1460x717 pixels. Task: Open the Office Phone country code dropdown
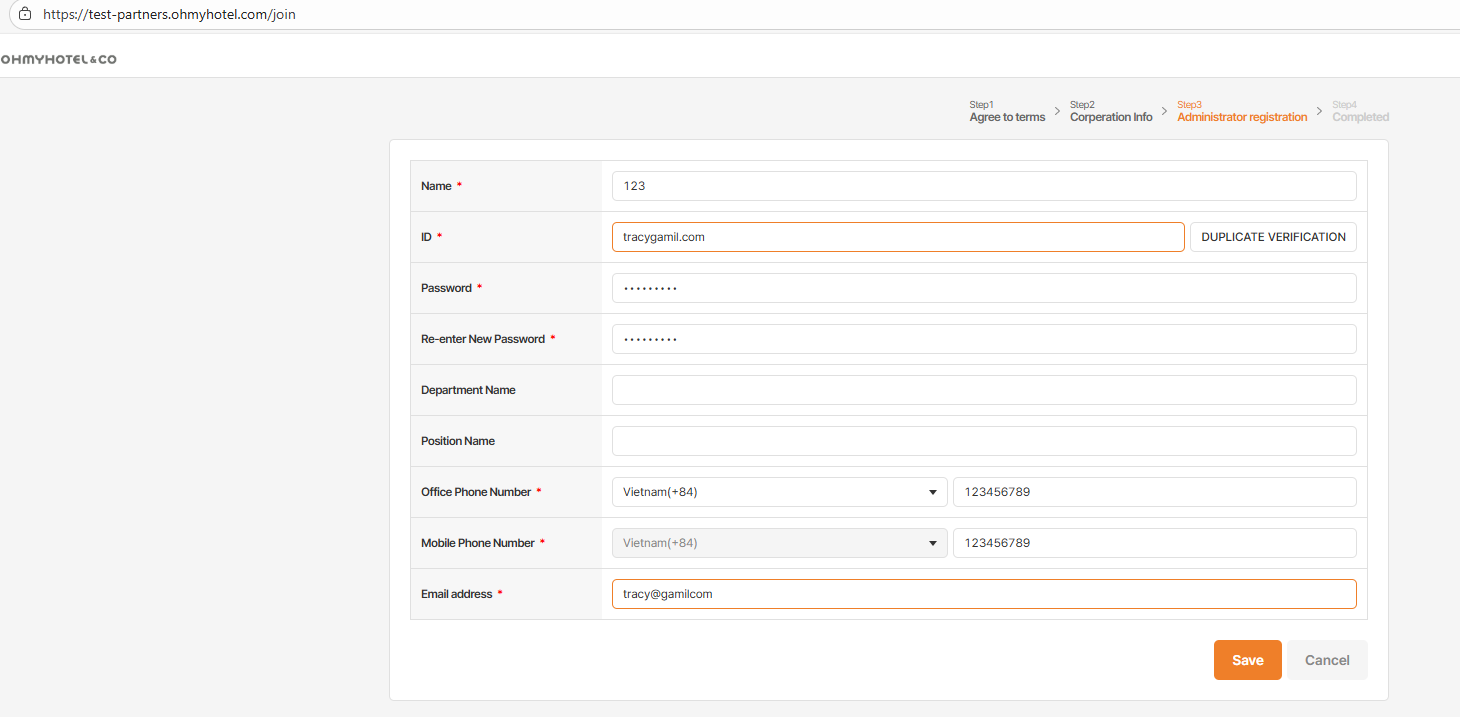point(779,492)
